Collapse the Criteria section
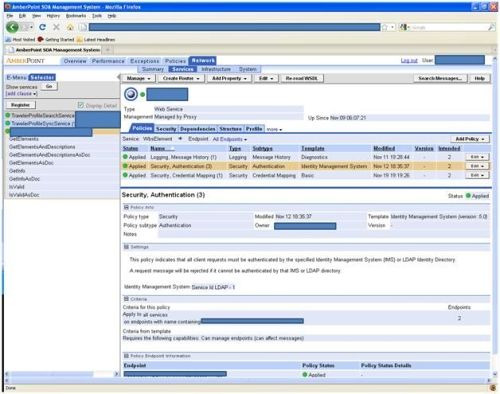This screenshot has width=500, height=394. 126,299
